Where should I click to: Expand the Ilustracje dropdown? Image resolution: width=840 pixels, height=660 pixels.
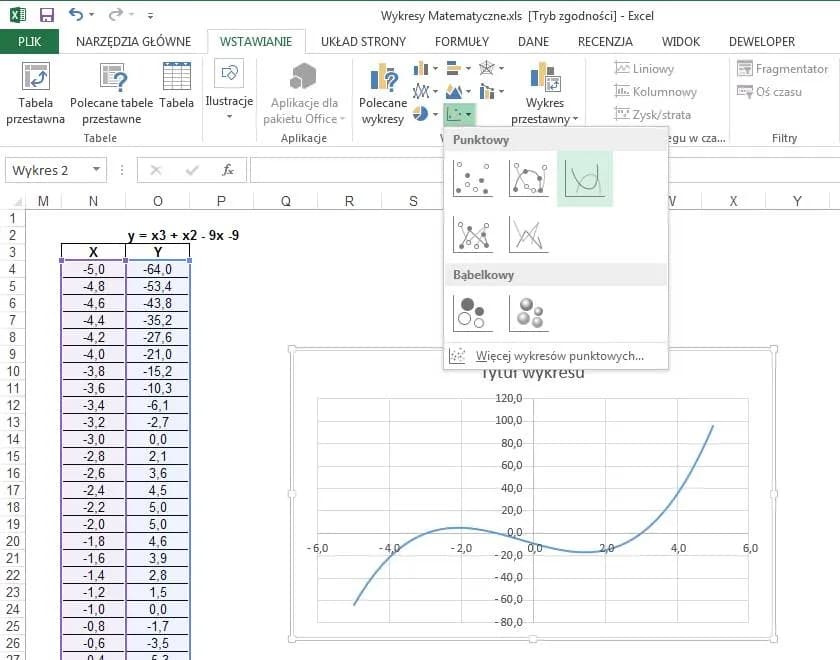coord(229,117)
